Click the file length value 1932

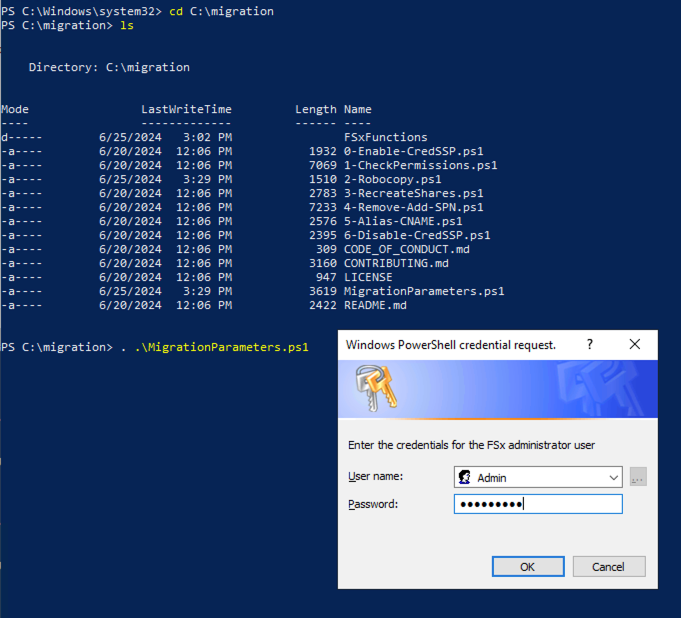[323, 151]
